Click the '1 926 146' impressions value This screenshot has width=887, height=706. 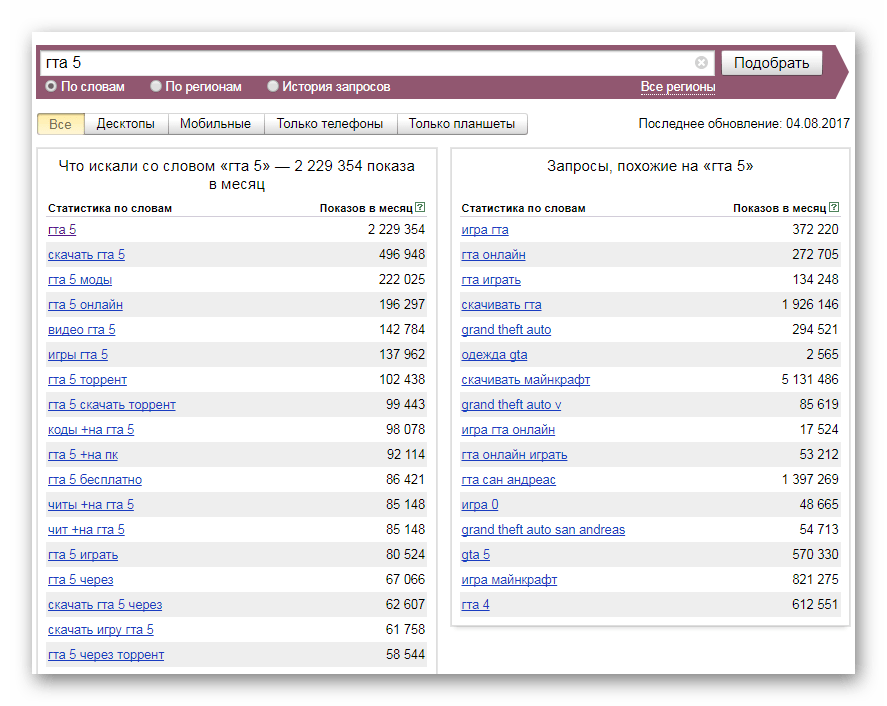pyautogui.click(x=810, y=304)
